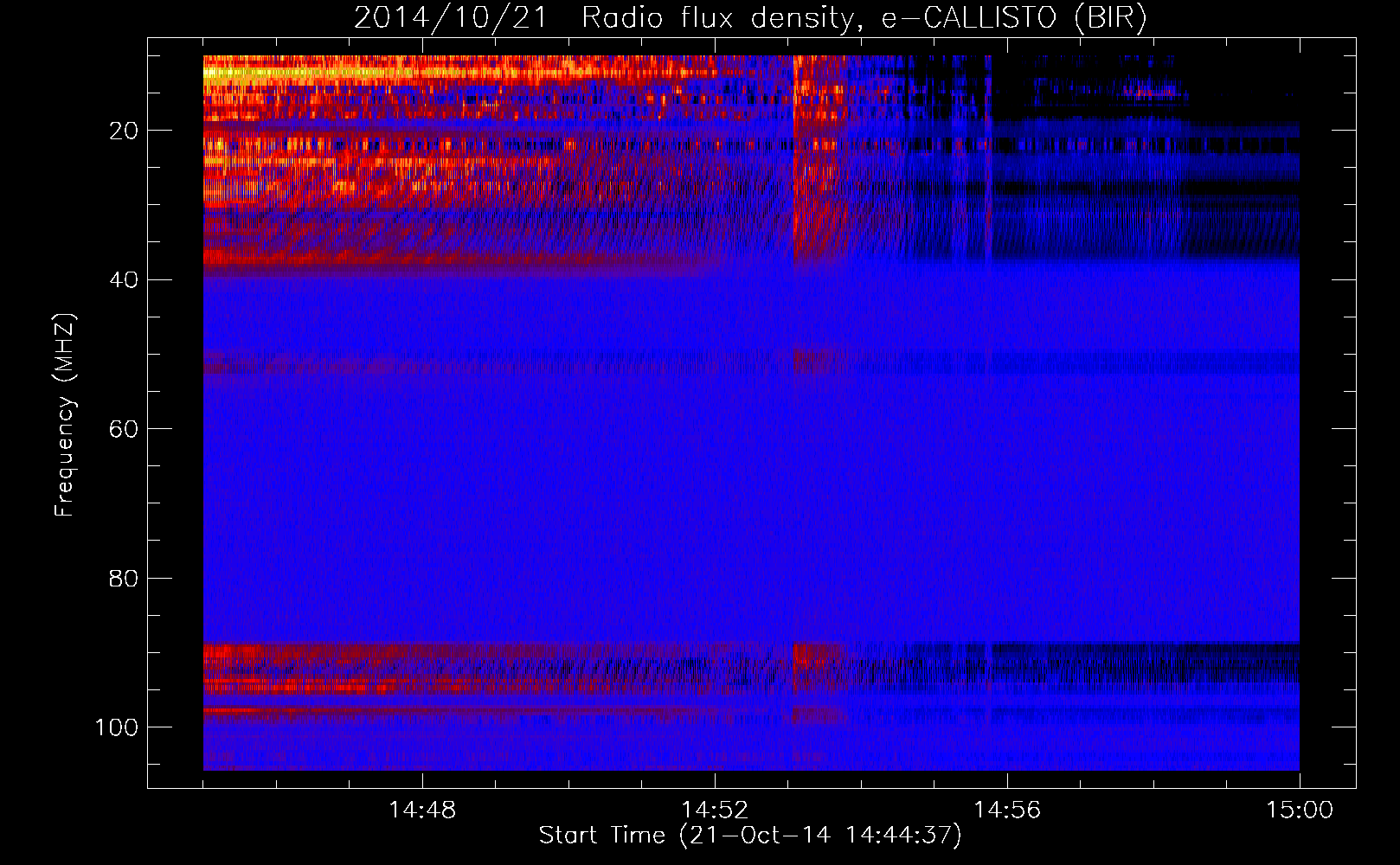Click the 15:00 time tick label
This screenshot has width=1400, height=865.
click(x=1300, y=811)
